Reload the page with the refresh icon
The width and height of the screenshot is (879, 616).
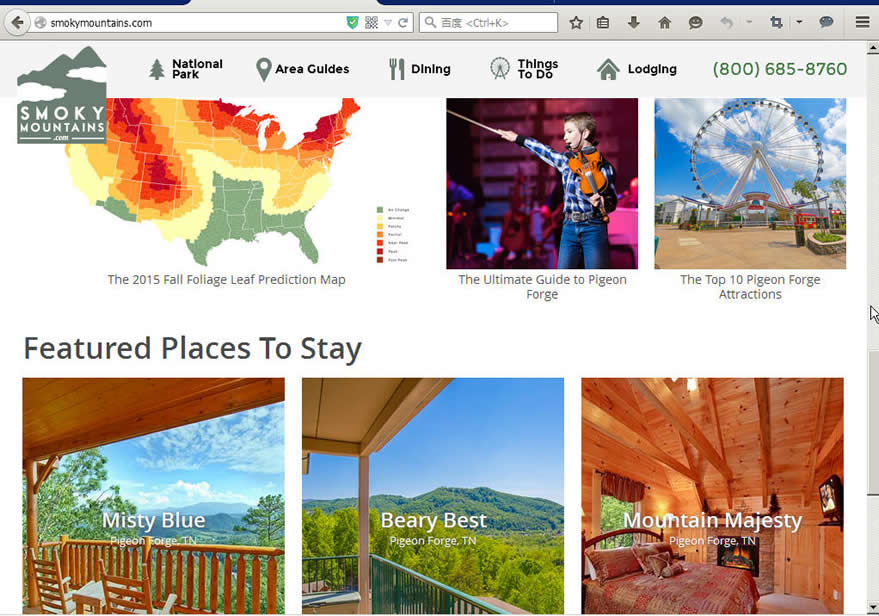click(403, 23)
